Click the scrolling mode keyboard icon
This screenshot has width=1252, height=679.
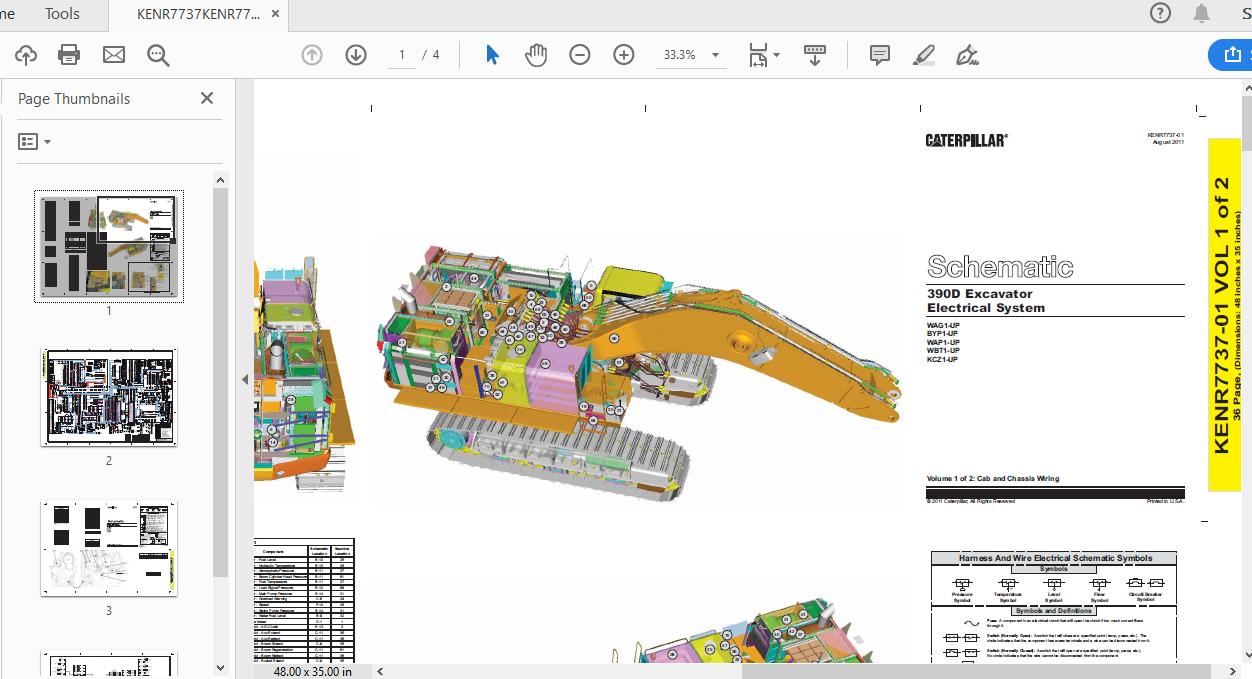[x=815, y=55]
